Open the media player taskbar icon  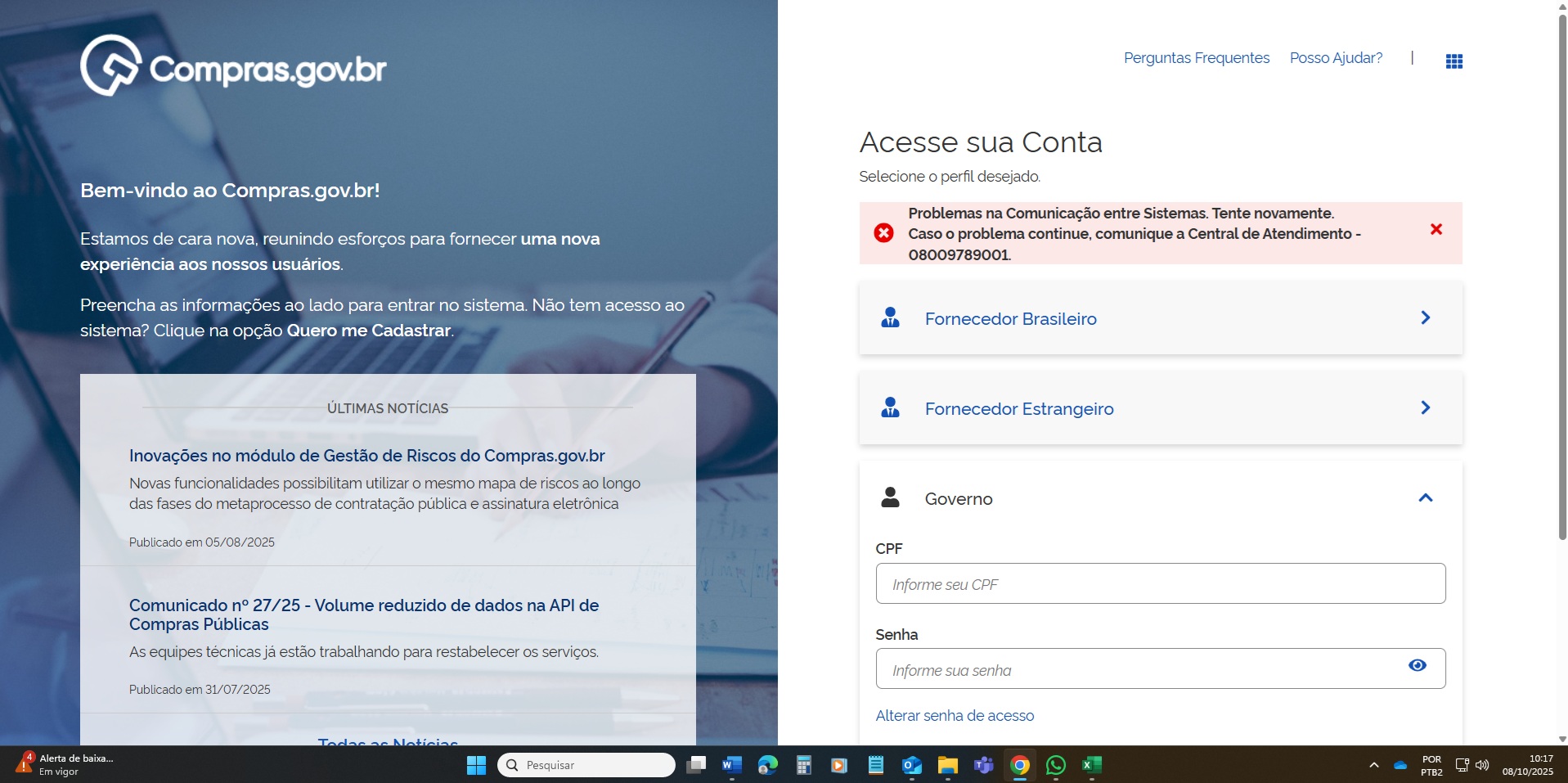coord(839,765)
